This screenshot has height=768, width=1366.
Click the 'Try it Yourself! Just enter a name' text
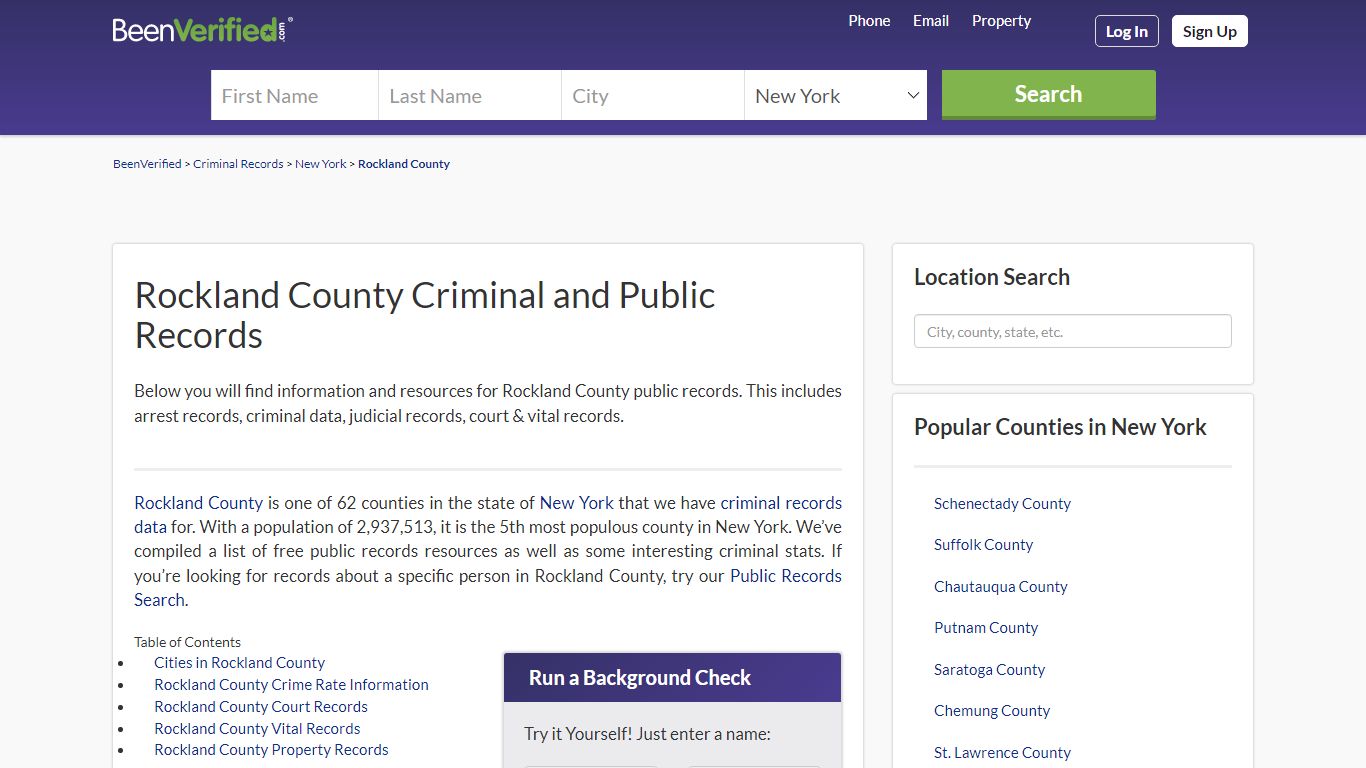tap(647, 734)
